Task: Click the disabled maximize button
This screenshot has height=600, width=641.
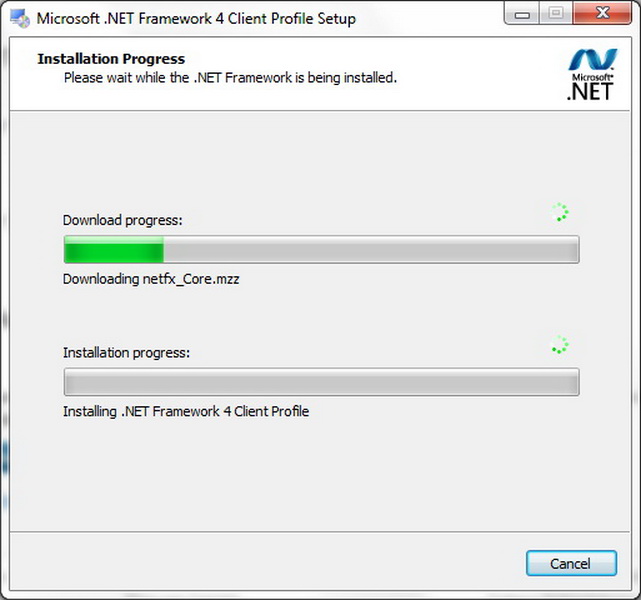Action: (x=556, y=14)
